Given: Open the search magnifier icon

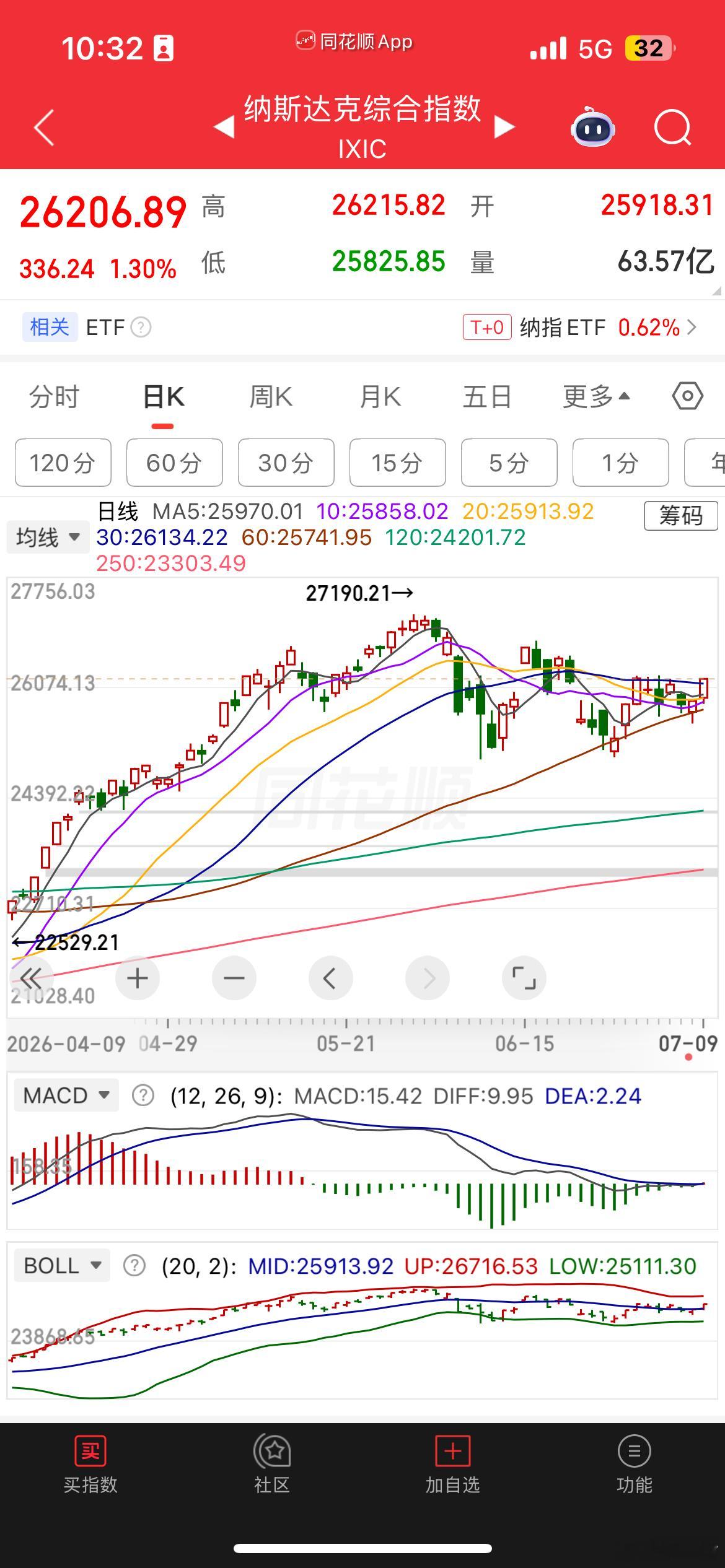Looking at the screenshot, I should [673, 128].
